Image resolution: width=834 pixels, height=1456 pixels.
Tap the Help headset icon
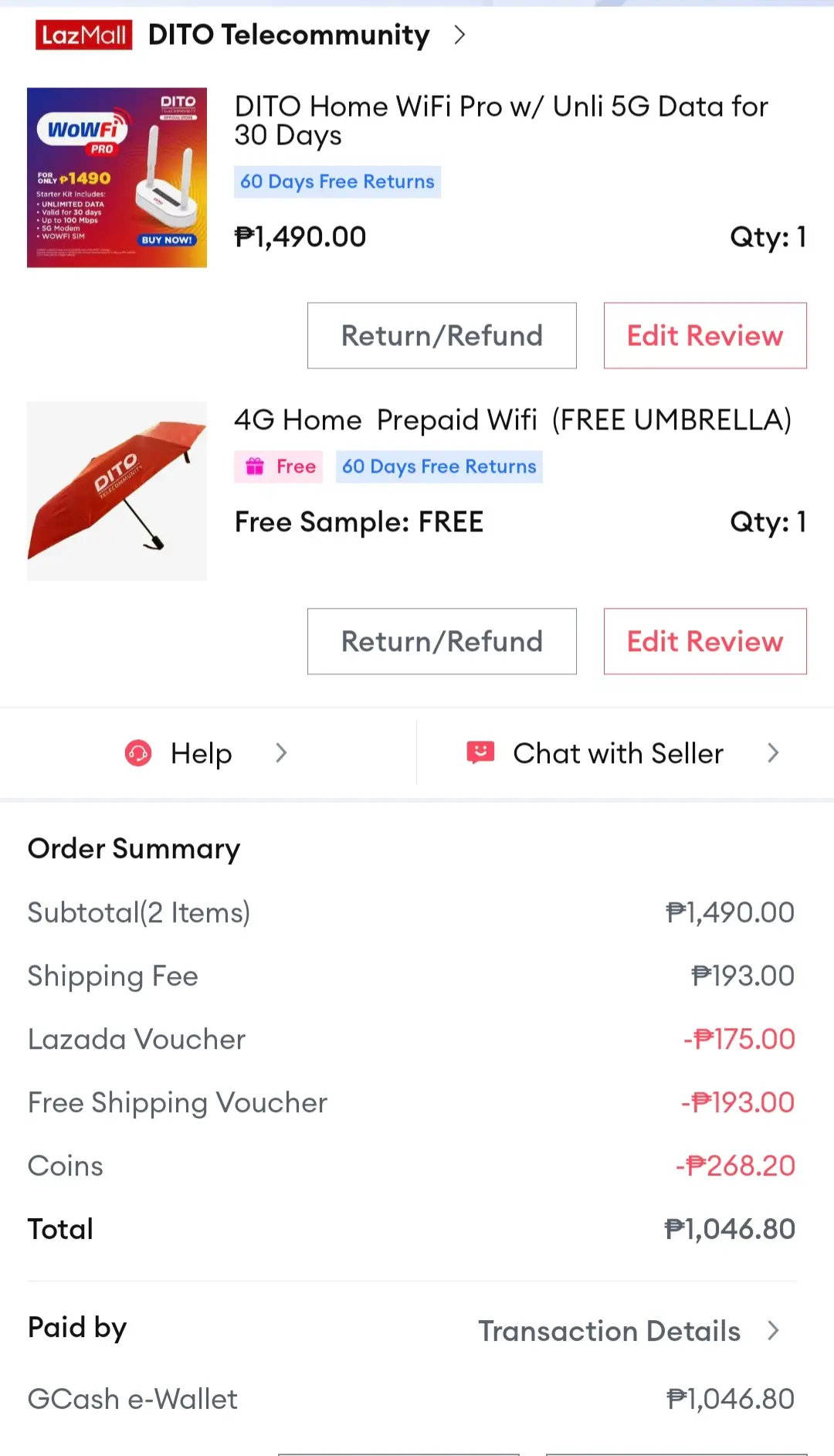coord(138,753)
